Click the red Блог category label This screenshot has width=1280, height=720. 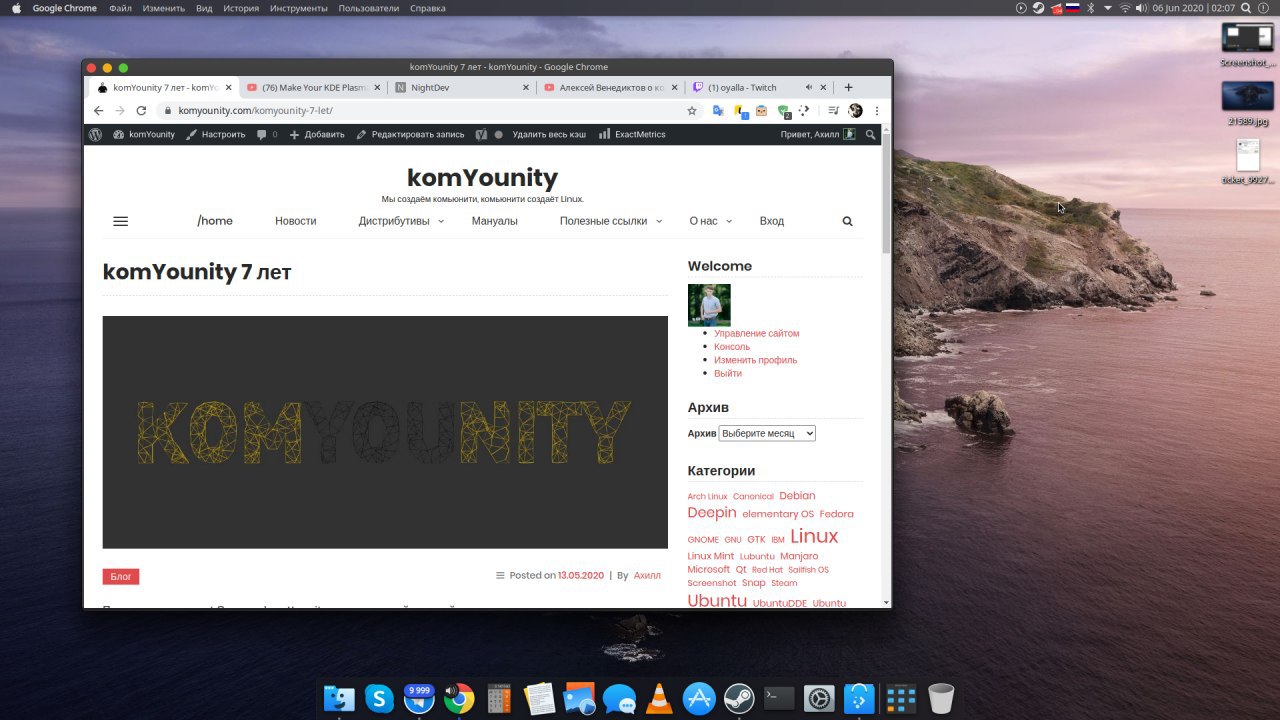coord(121,577)
